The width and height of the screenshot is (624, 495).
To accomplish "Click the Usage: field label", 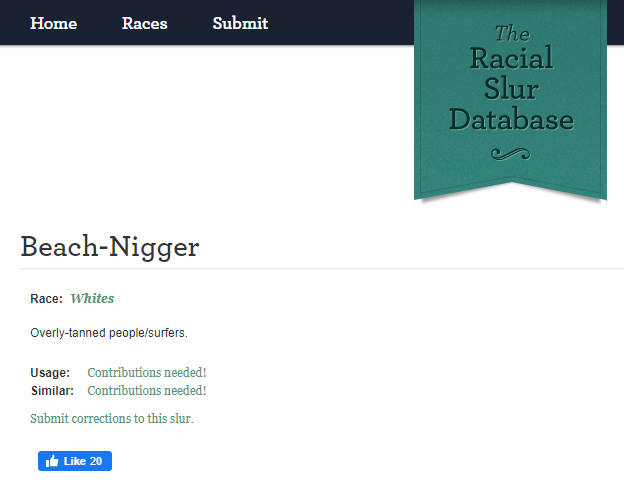I will 50,373.
